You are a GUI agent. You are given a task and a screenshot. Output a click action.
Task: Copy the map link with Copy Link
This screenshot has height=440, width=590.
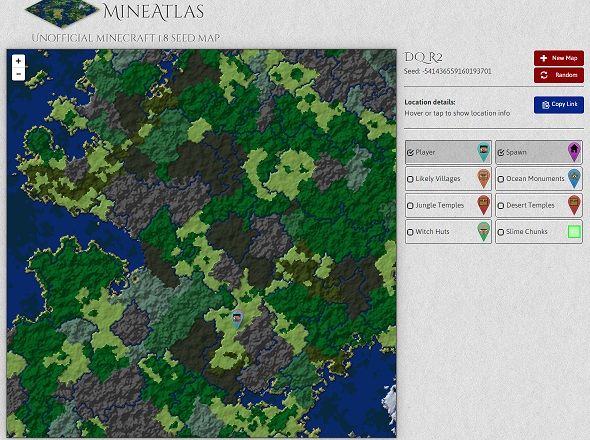point(559,105)
